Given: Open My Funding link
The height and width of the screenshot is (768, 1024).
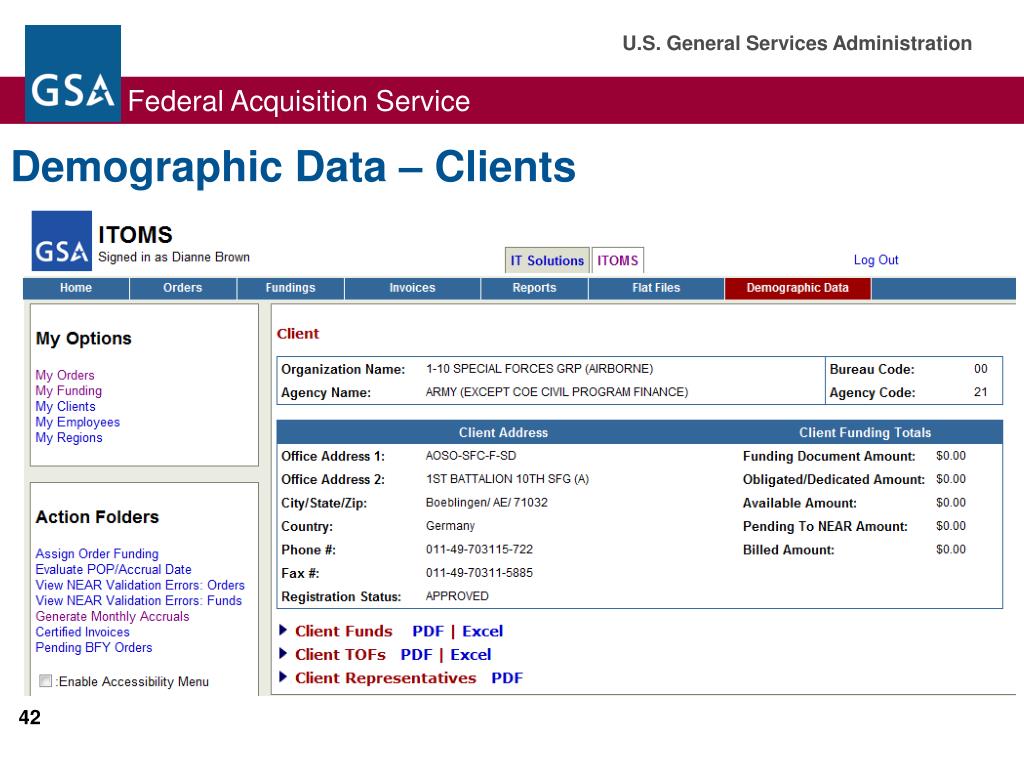Looking at the screenshot, I should [69, 391].
